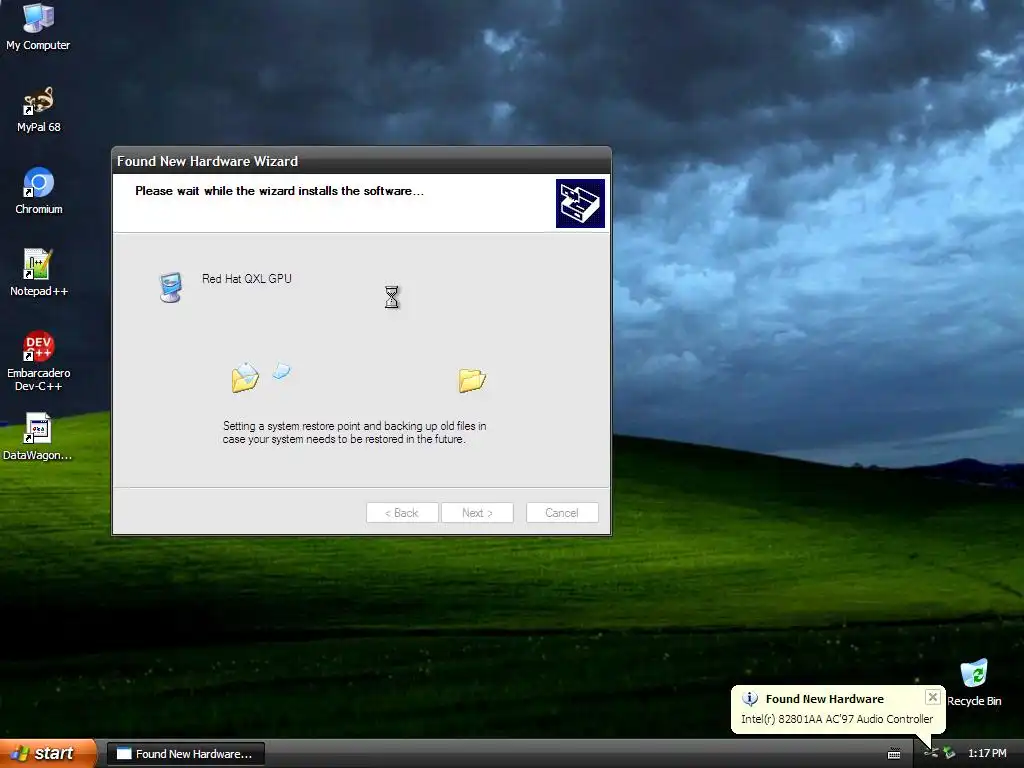Image resolution: width=1024 pixels, height=768 pixels.
Task: Click the destination folder animation icon
Action: 472,380
